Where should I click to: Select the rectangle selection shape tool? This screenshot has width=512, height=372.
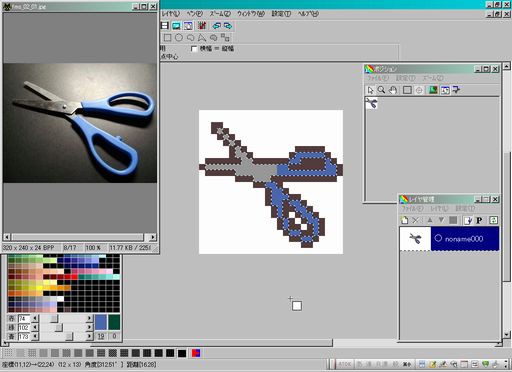pyautogui.click(x=167, y=38)
